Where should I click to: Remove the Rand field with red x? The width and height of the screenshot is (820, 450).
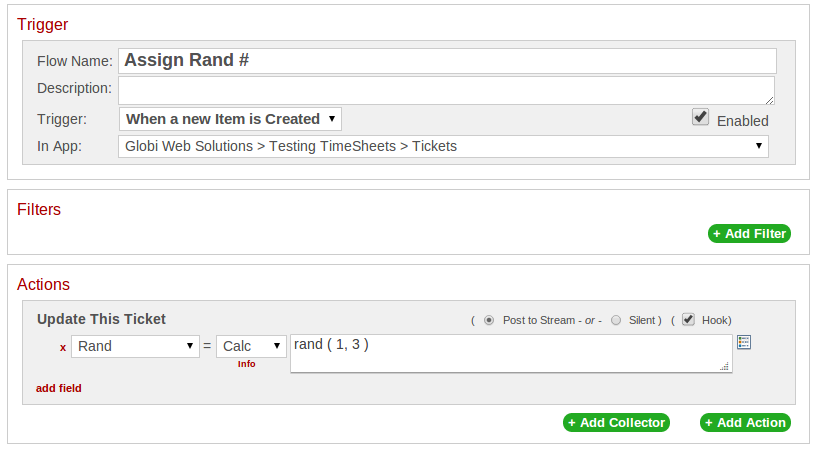click(x=63, y=347)
